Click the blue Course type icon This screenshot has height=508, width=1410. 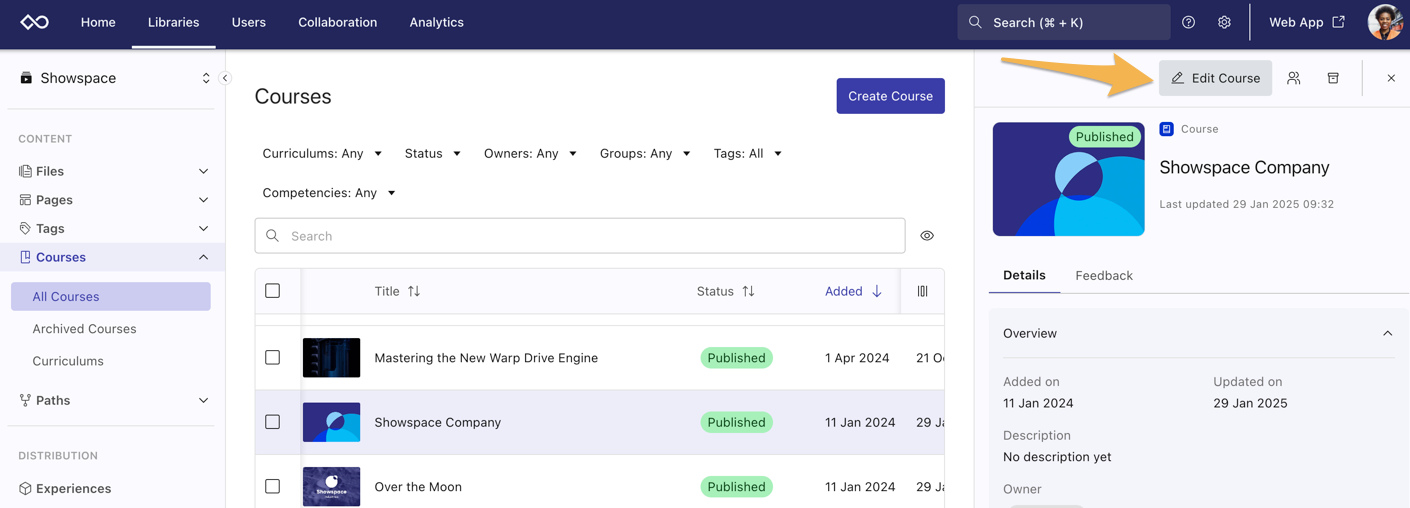click(x=1166, y=129)
